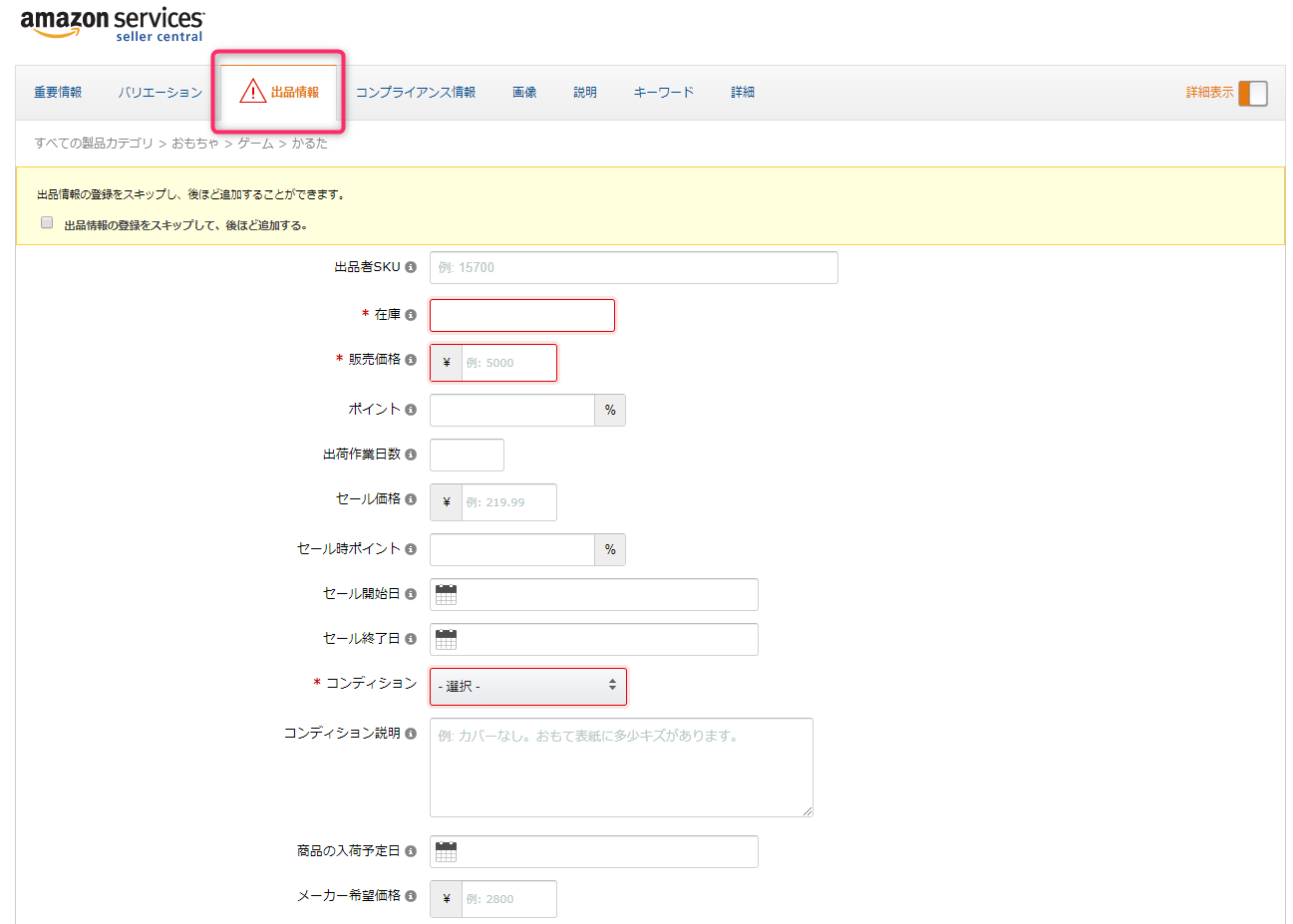Check the skip 出品情報 registration checkbox
Viewport: 1293px width, 924px height.
tap(47, 223)
